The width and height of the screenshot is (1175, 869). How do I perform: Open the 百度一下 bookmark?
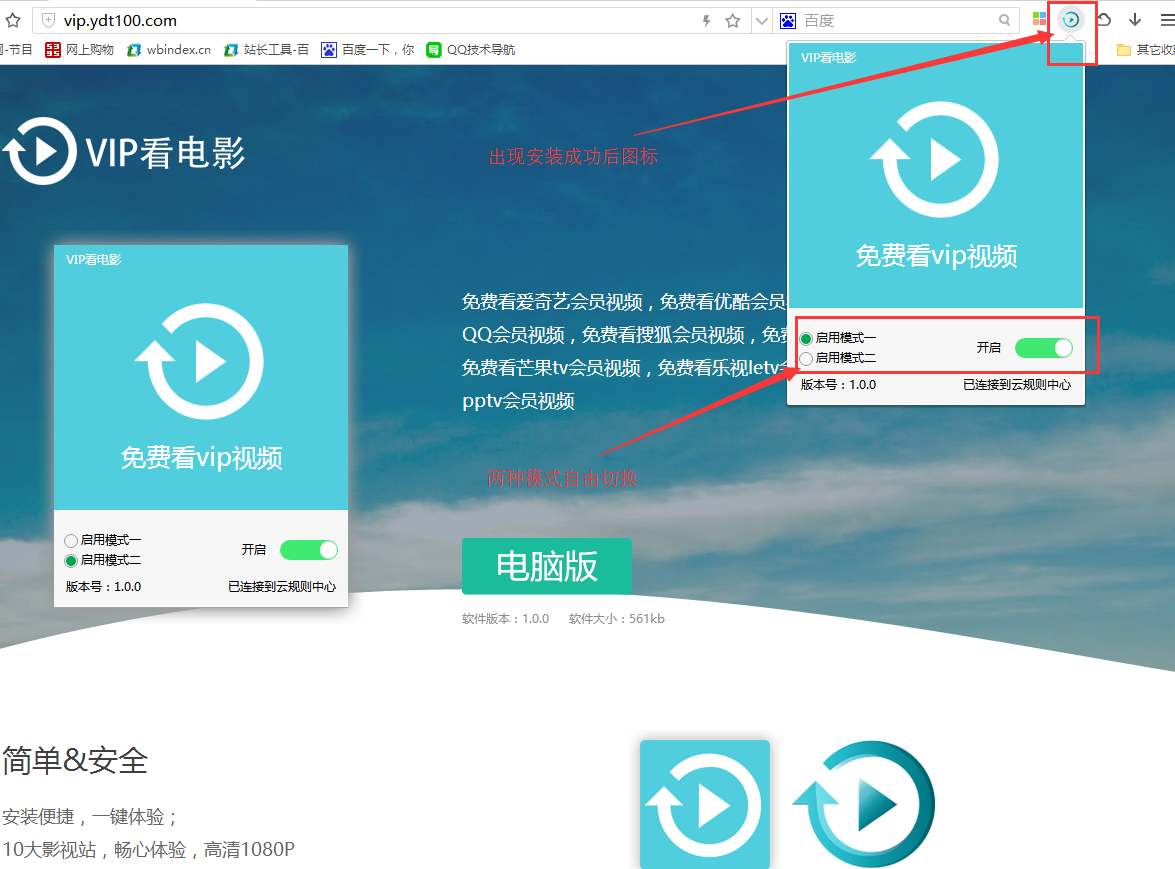[367, 49]
